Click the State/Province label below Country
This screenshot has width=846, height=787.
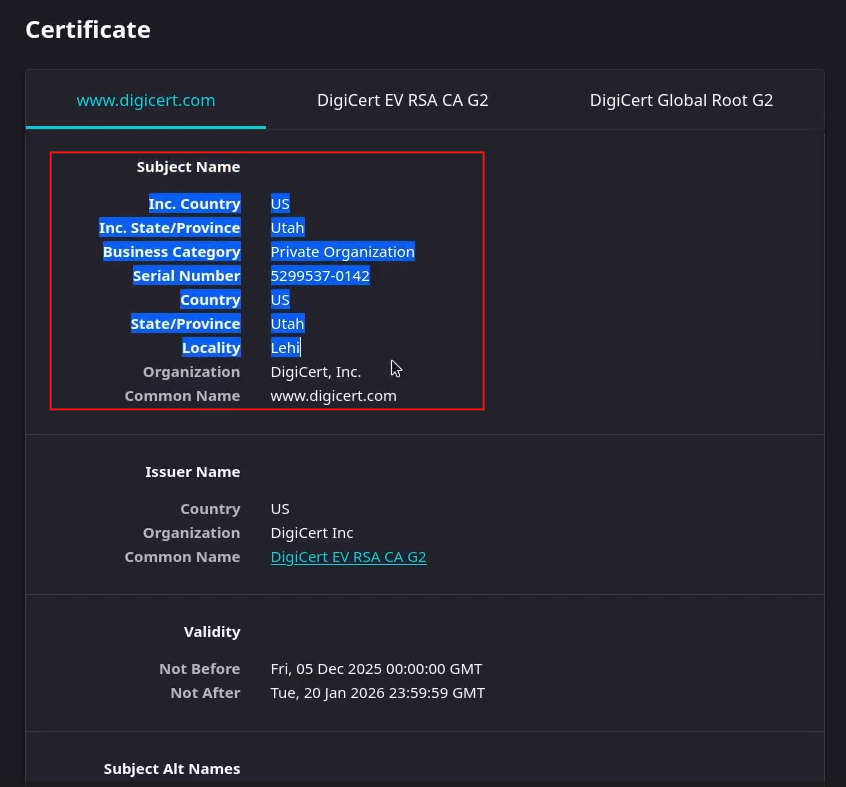click(x=186, y=324)
